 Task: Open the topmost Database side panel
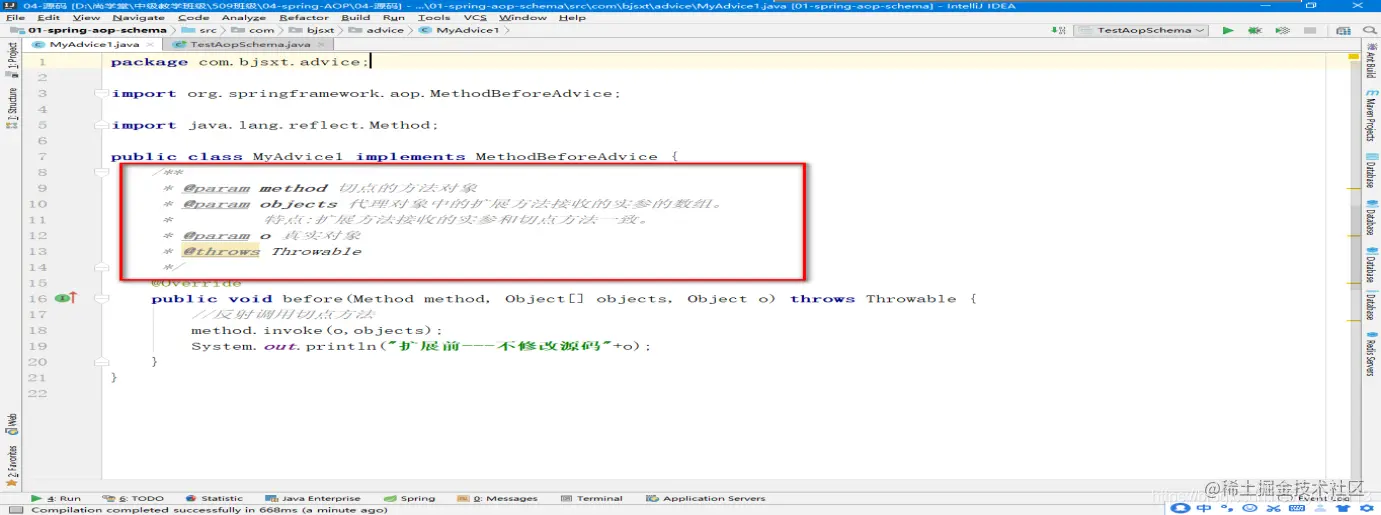tap(1370, 172)
